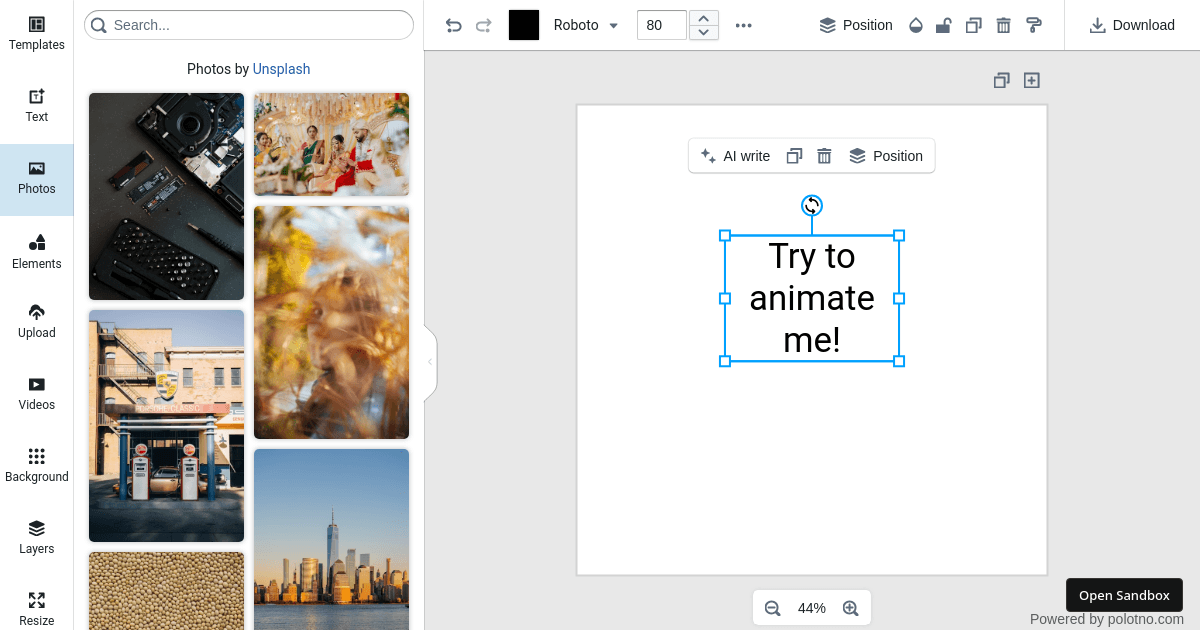Click the Download button
This screenshot has width=1200, height=630.
1131,25
